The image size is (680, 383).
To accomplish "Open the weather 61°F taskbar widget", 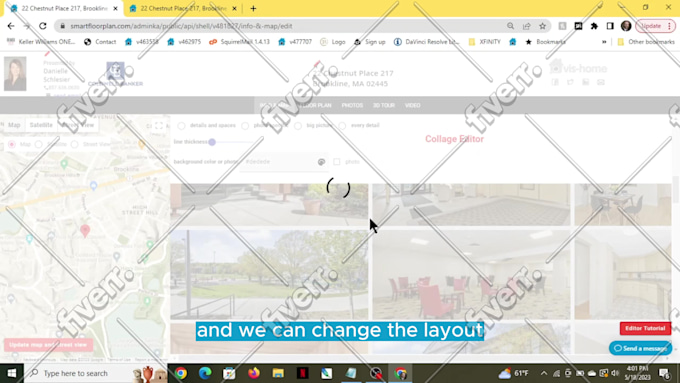I will tap(514, 373).
